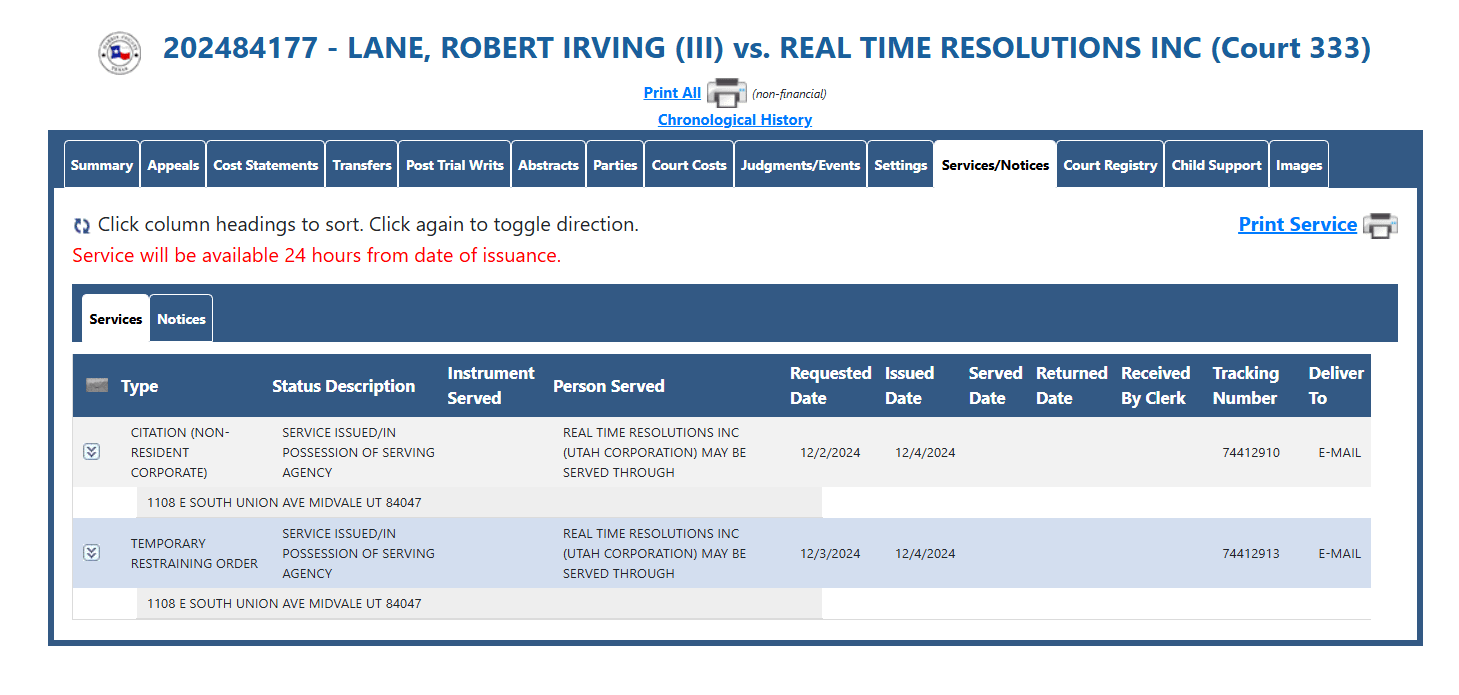The image size is (1459, 695).
Task: Click the case title heading 202484177
Action: (x=767, y=48)
